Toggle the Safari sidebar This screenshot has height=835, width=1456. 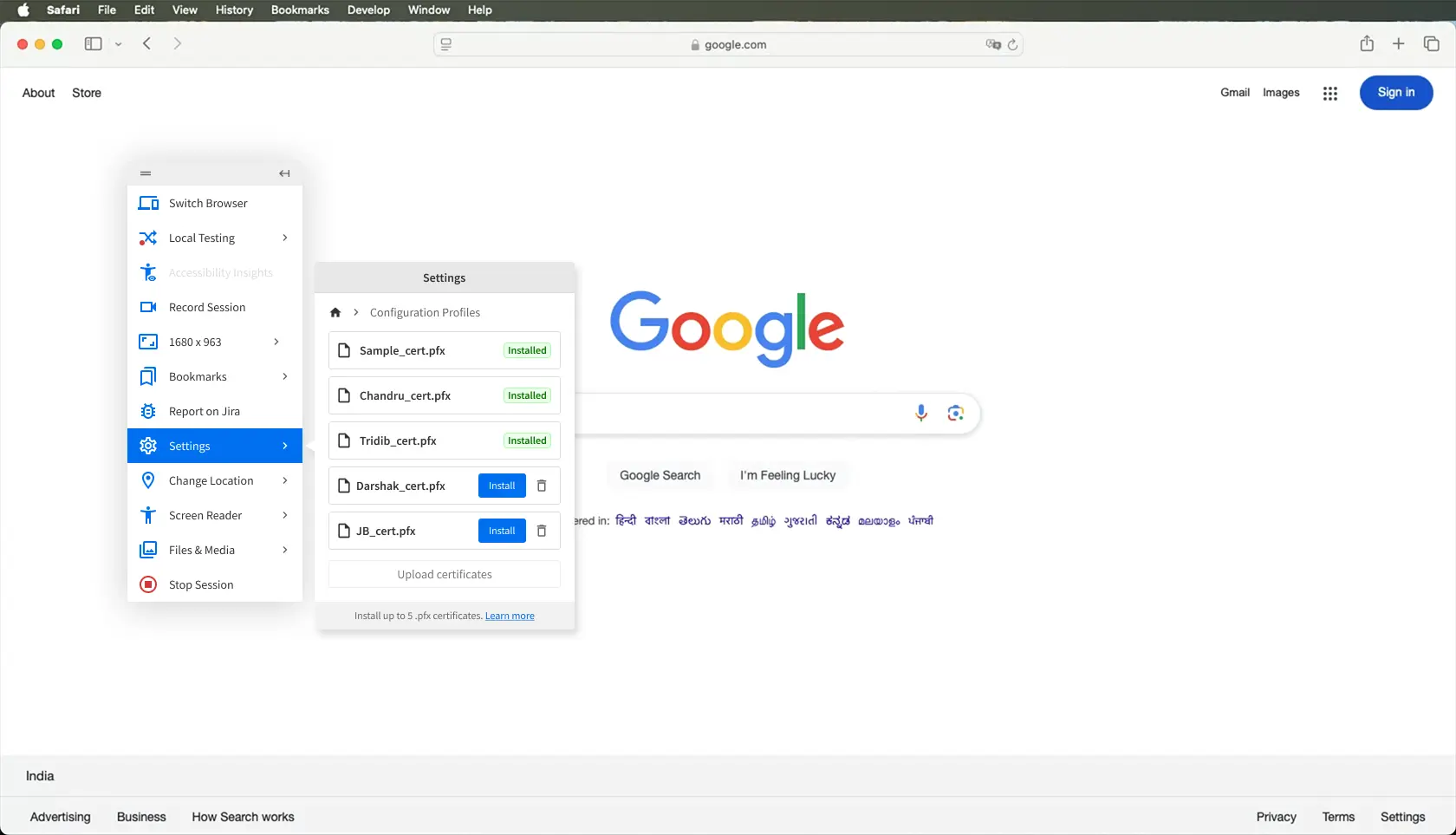coord(93,44)
